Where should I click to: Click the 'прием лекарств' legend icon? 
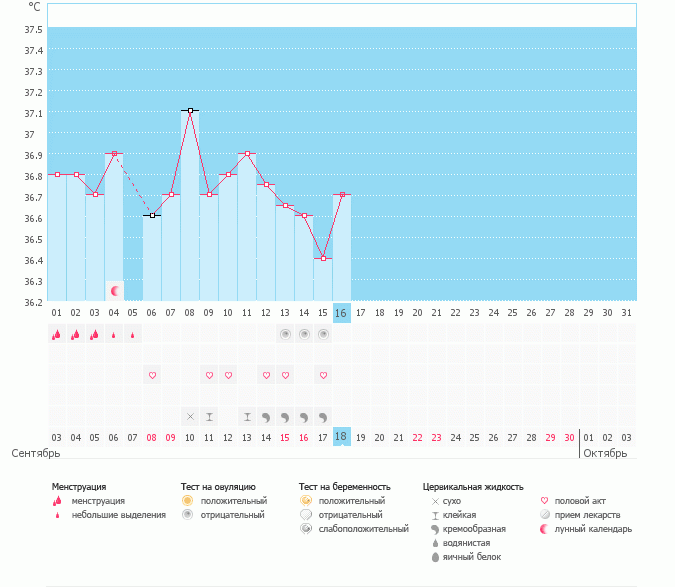(545, 515)
